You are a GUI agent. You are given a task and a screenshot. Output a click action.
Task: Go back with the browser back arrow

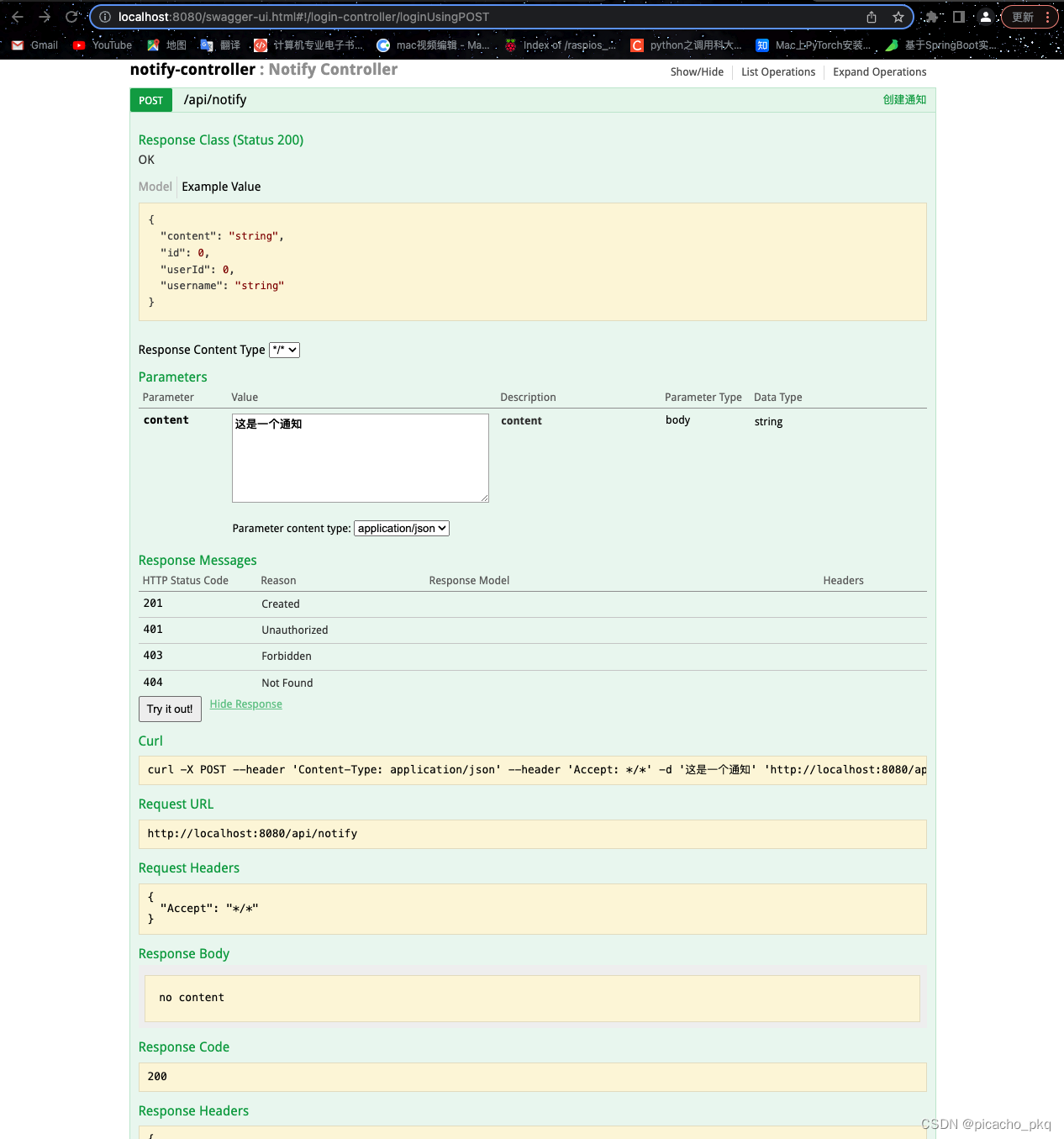click(x=18, y=17)
